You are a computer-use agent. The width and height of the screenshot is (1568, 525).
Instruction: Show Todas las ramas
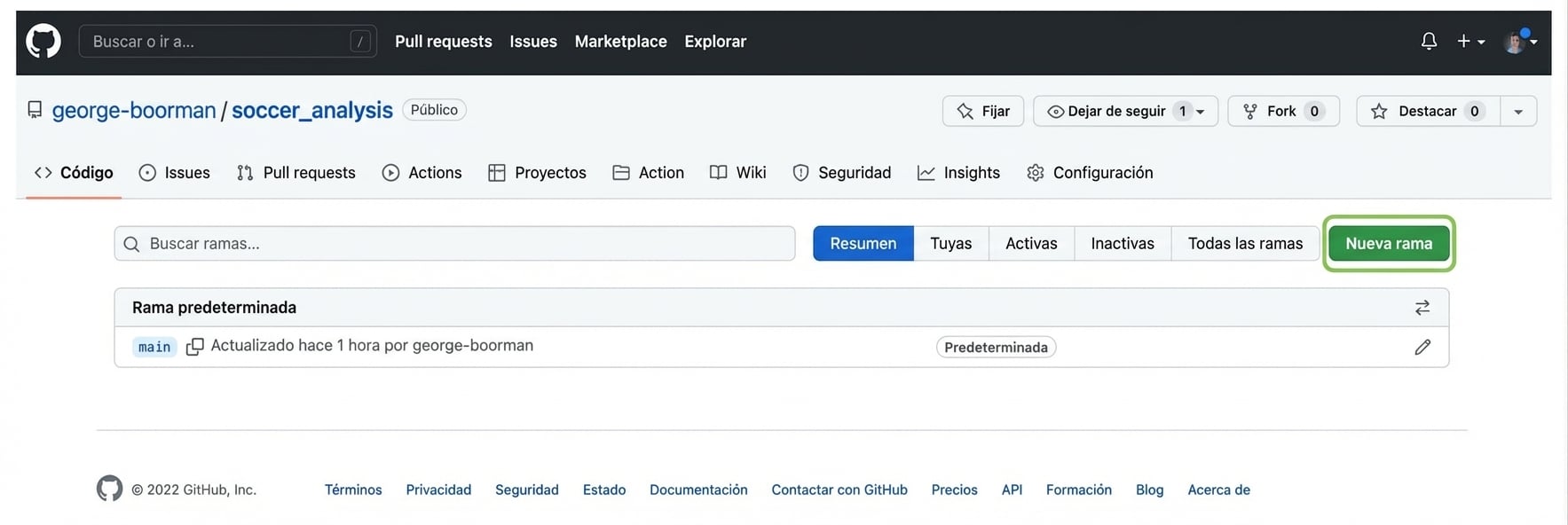click(x=1244, y=244)
